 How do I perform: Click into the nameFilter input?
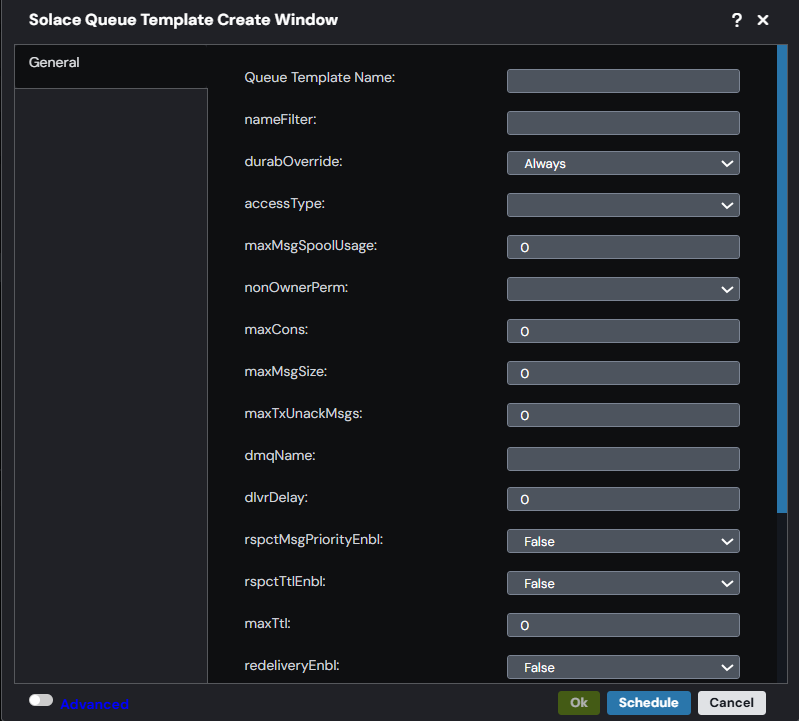click(x=623, y=123)
